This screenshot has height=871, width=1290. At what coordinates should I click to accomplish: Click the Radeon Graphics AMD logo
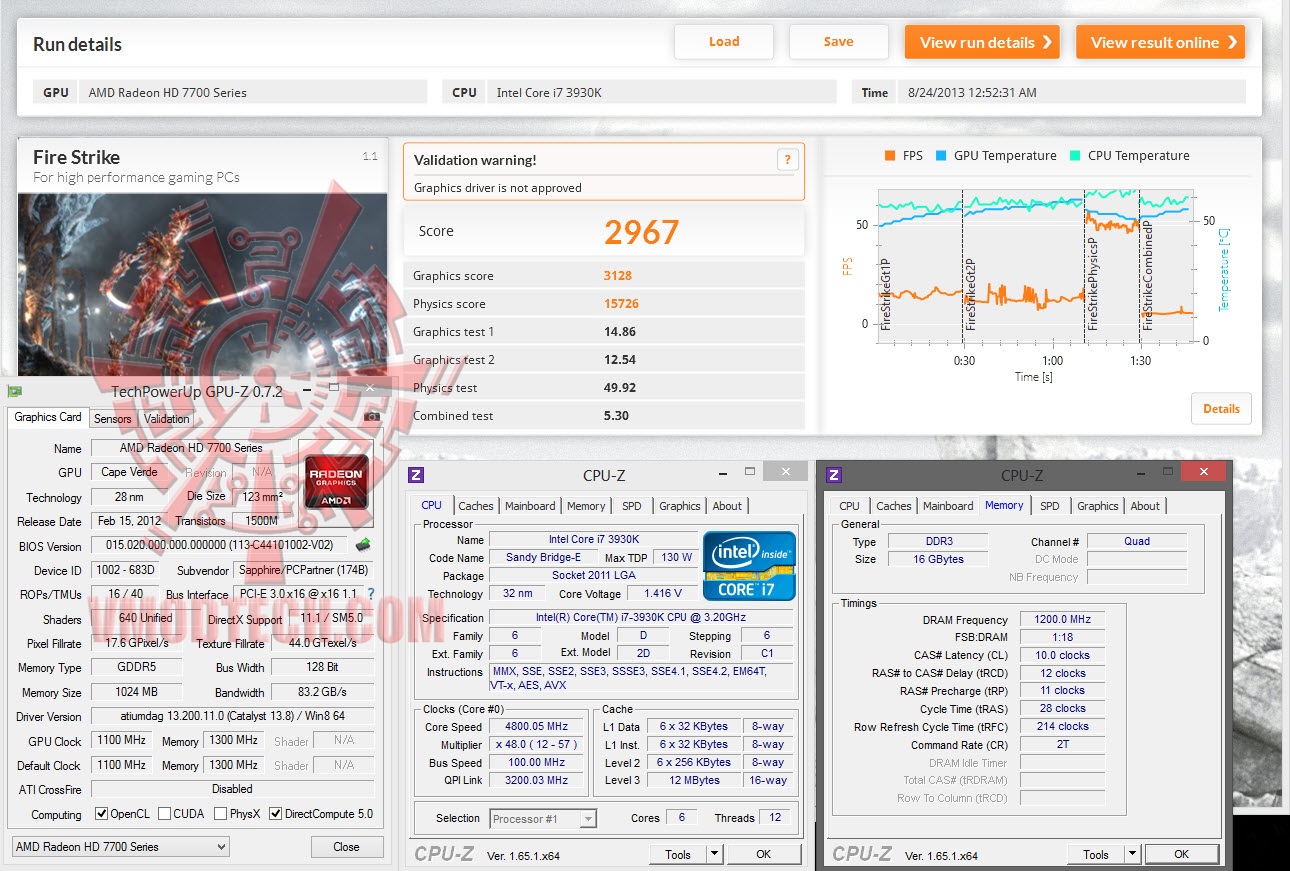coord(337,481)
